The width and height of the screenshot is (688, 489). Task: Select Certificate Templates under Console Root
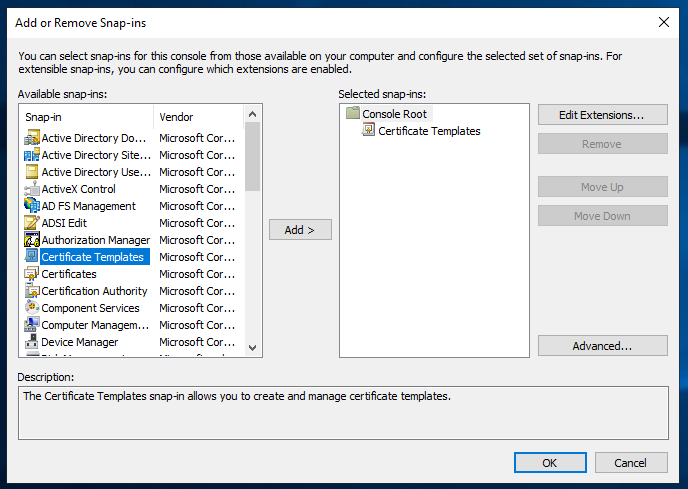point(429,131)
